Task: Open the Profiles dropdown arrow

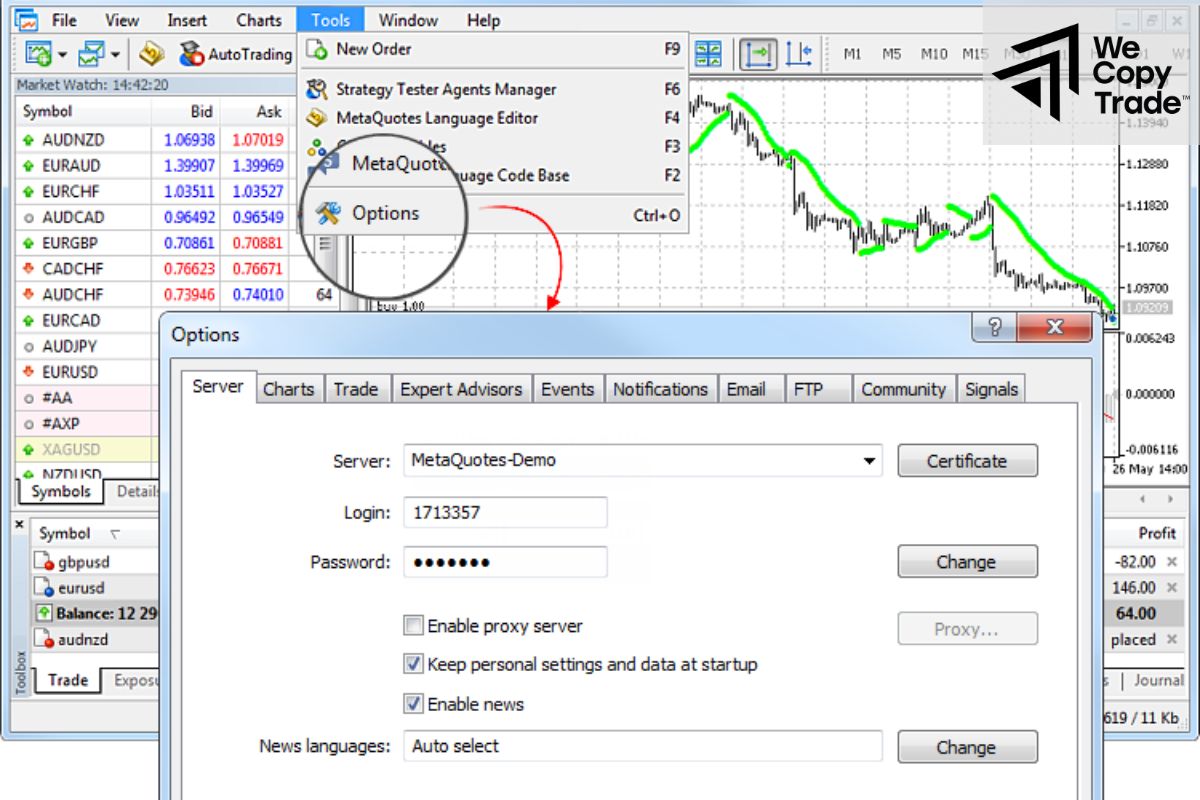Action: point(116,54)
